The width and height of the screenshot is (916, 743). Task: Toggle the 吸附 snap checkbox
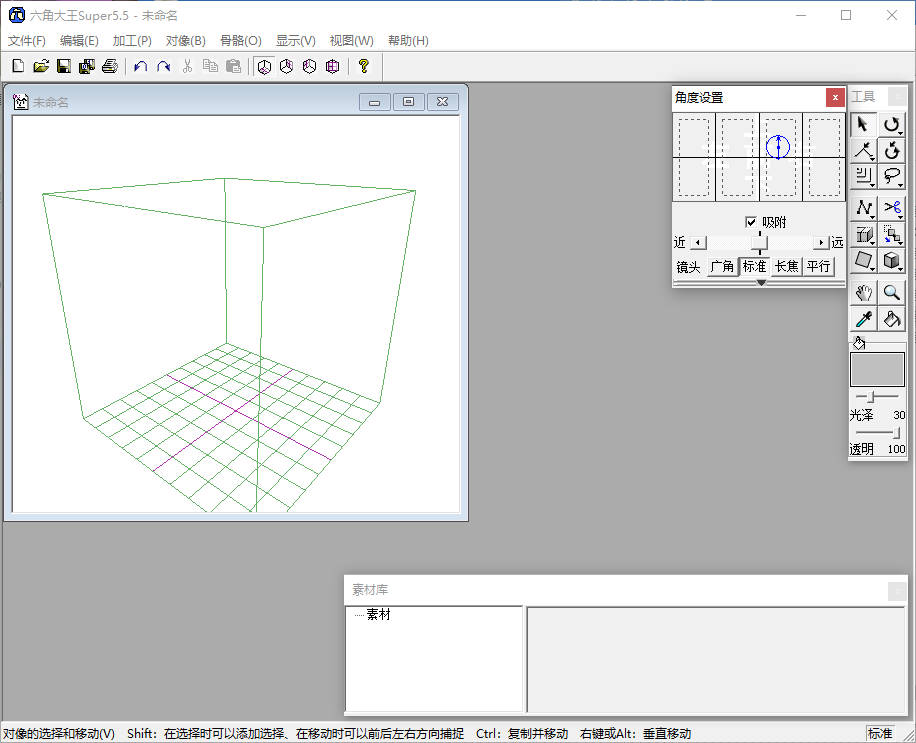[751, 222]
